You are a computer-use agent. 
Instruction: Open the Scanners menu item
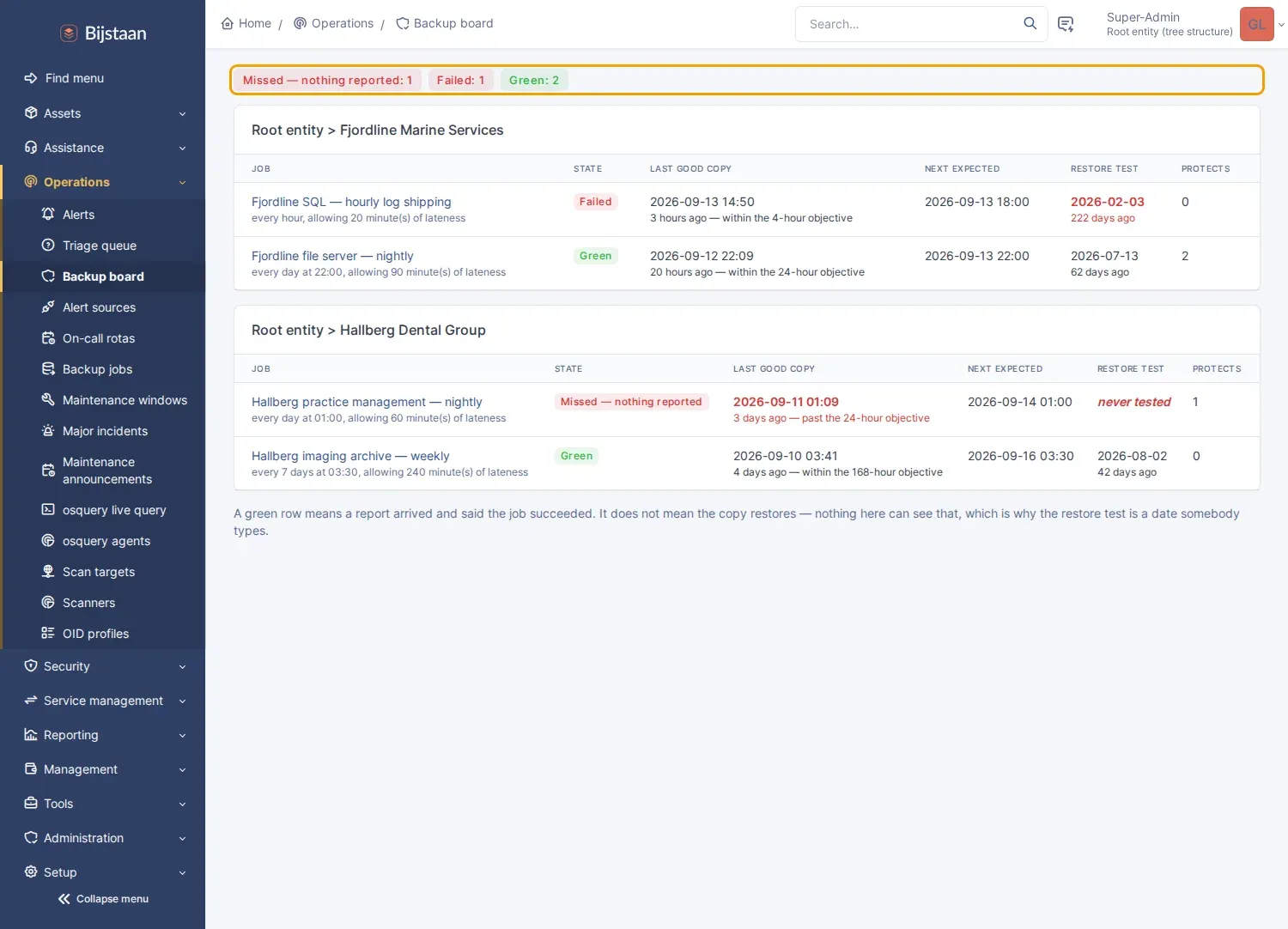point(103,603)
